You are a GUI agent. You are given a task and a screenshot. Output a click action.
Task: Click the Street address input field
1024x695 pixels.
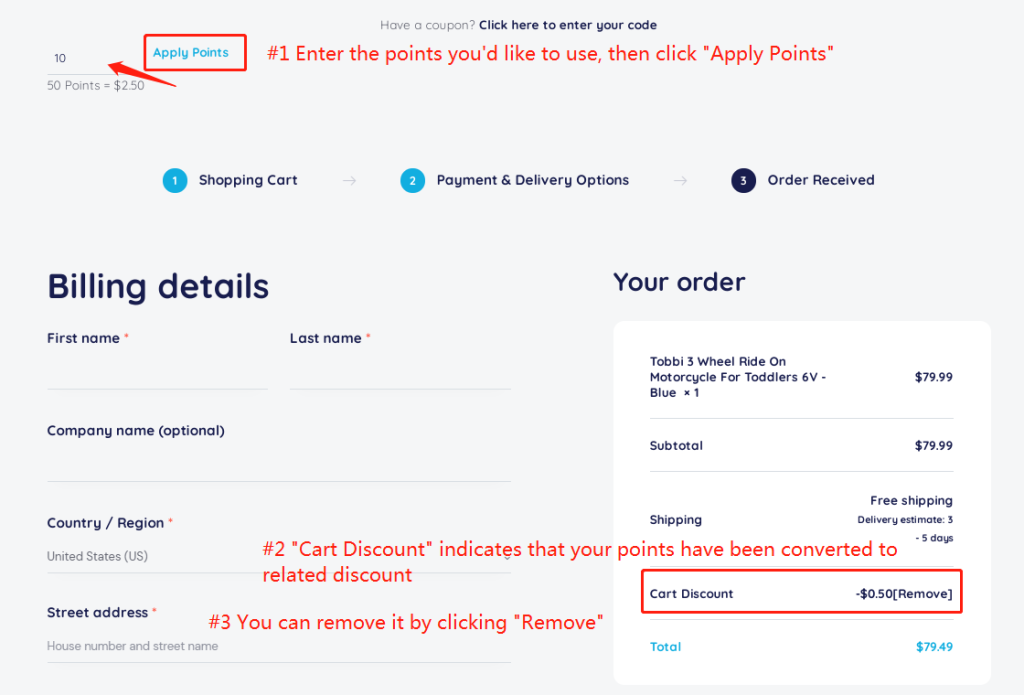pos(279,646)
